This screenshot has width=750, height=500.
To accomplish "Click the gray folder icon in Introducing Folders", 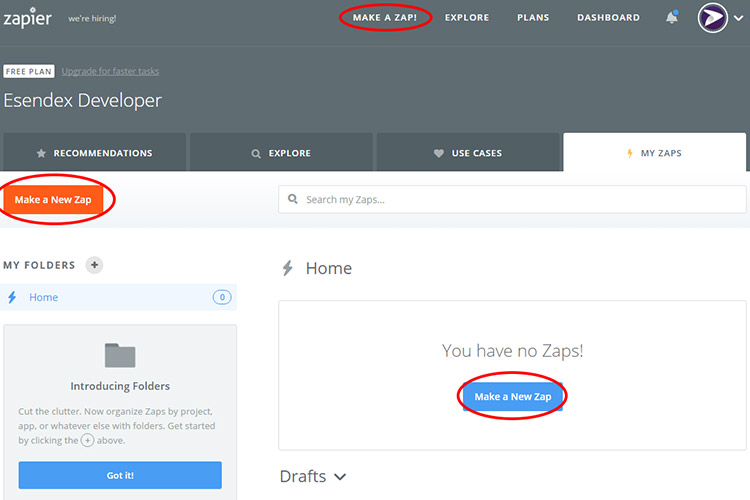I will point(120,355).
